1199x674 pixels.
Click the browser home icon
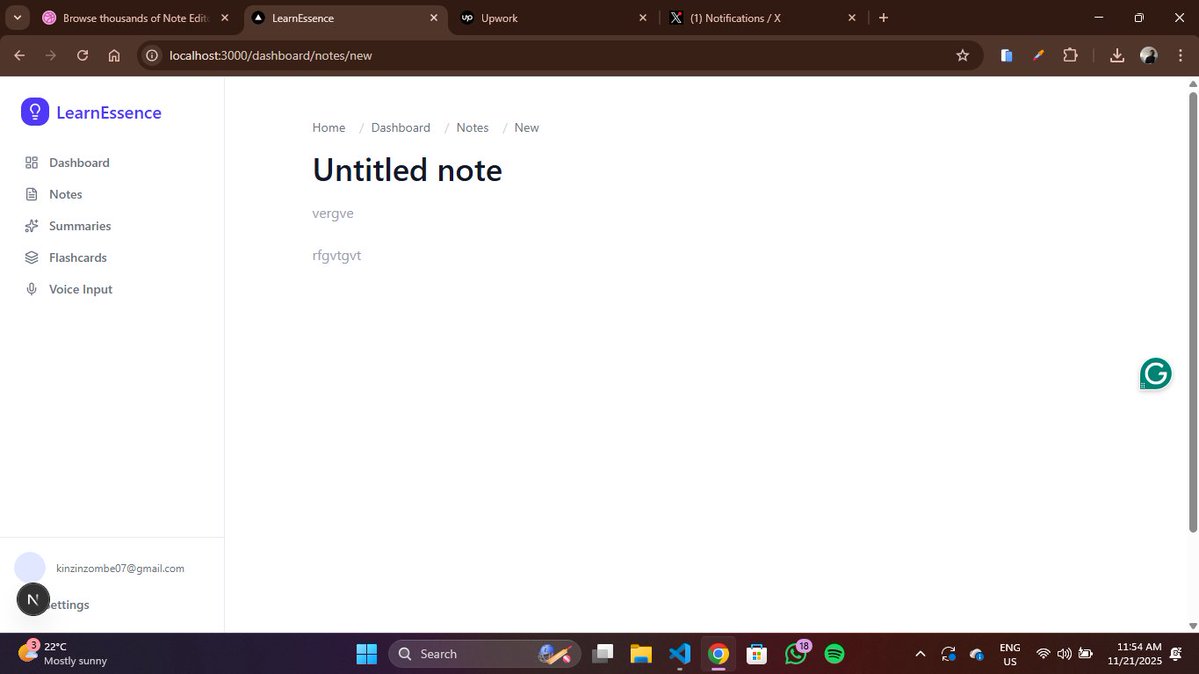click(114, 55)
